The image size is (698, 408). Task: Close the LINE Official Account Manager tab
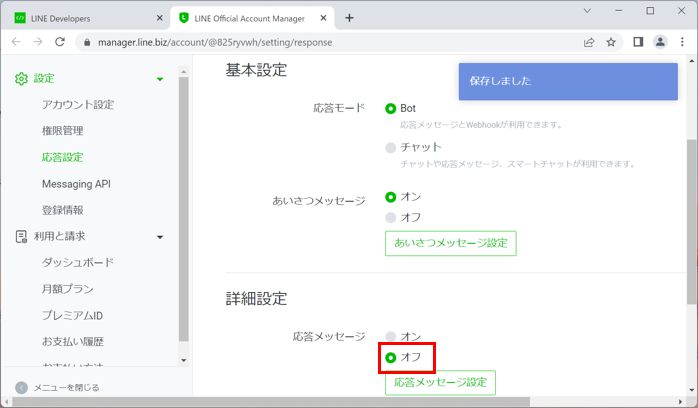coord(324,18)
